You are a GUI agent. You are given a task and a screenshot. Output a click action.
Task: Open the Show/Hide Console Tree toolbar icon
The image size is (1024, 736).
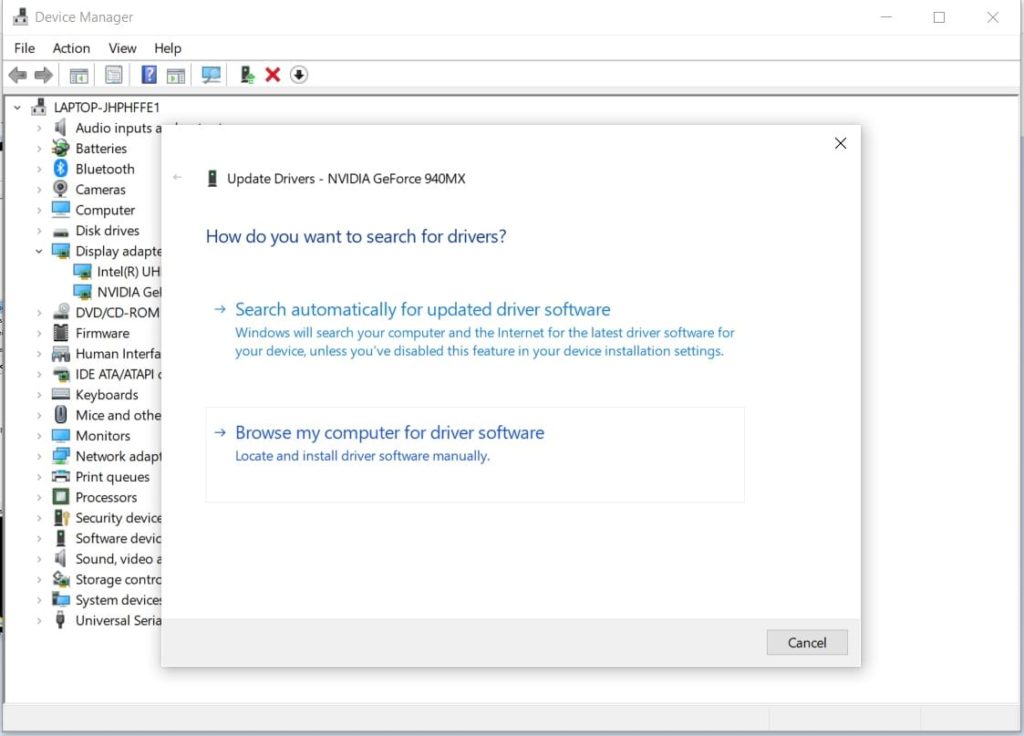[x=79, y=75]
